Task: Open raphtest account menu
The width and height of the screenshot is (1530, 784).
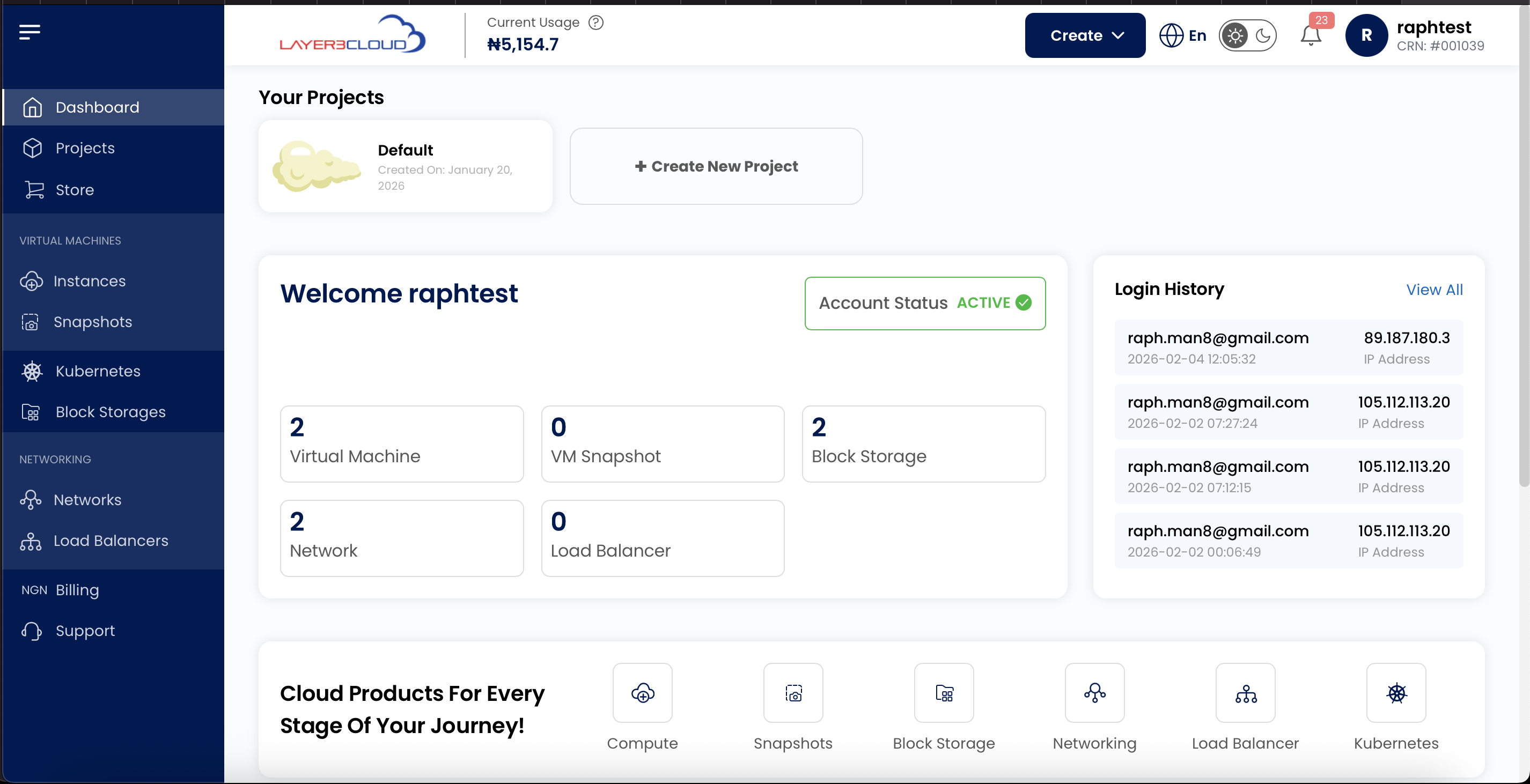Action: coord(1415,35)
